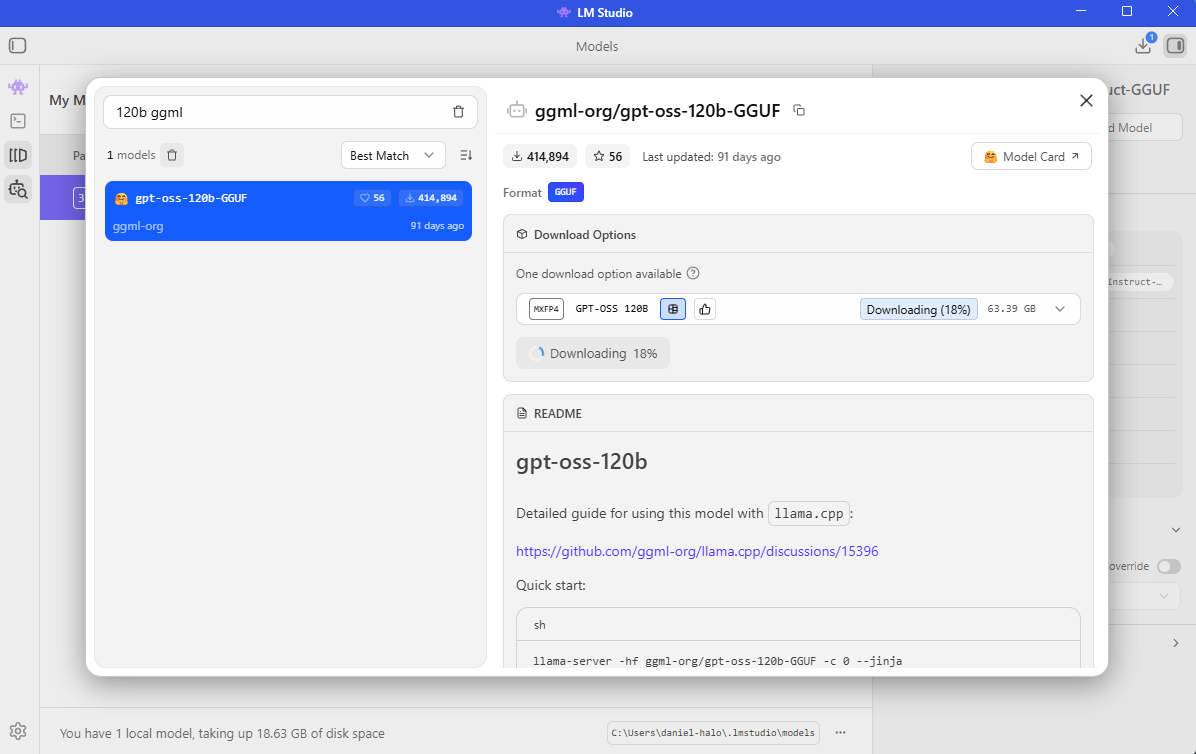Toggle the right sidebar panel
The height and width of the screenshot is (754, 1196).
[1175, 46]
